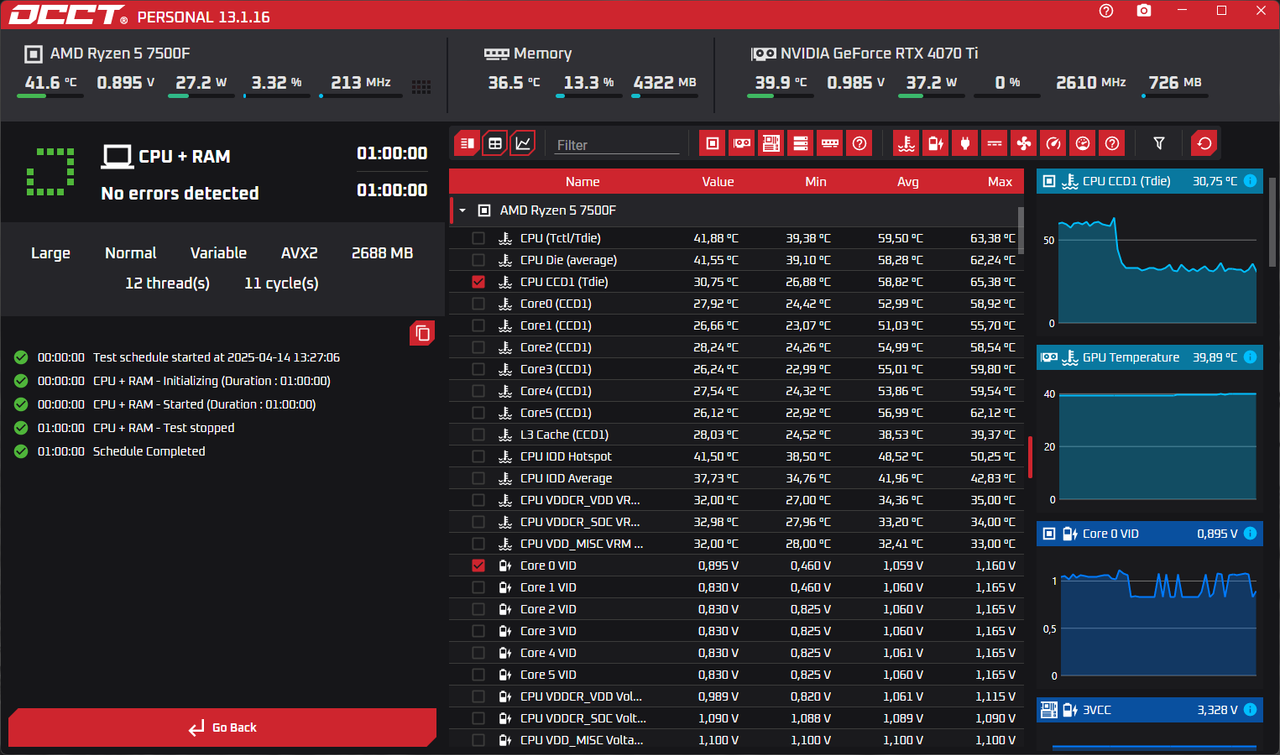Open the CPU core grid icon
Screen dimensions: 1280x755
(421, 87)
